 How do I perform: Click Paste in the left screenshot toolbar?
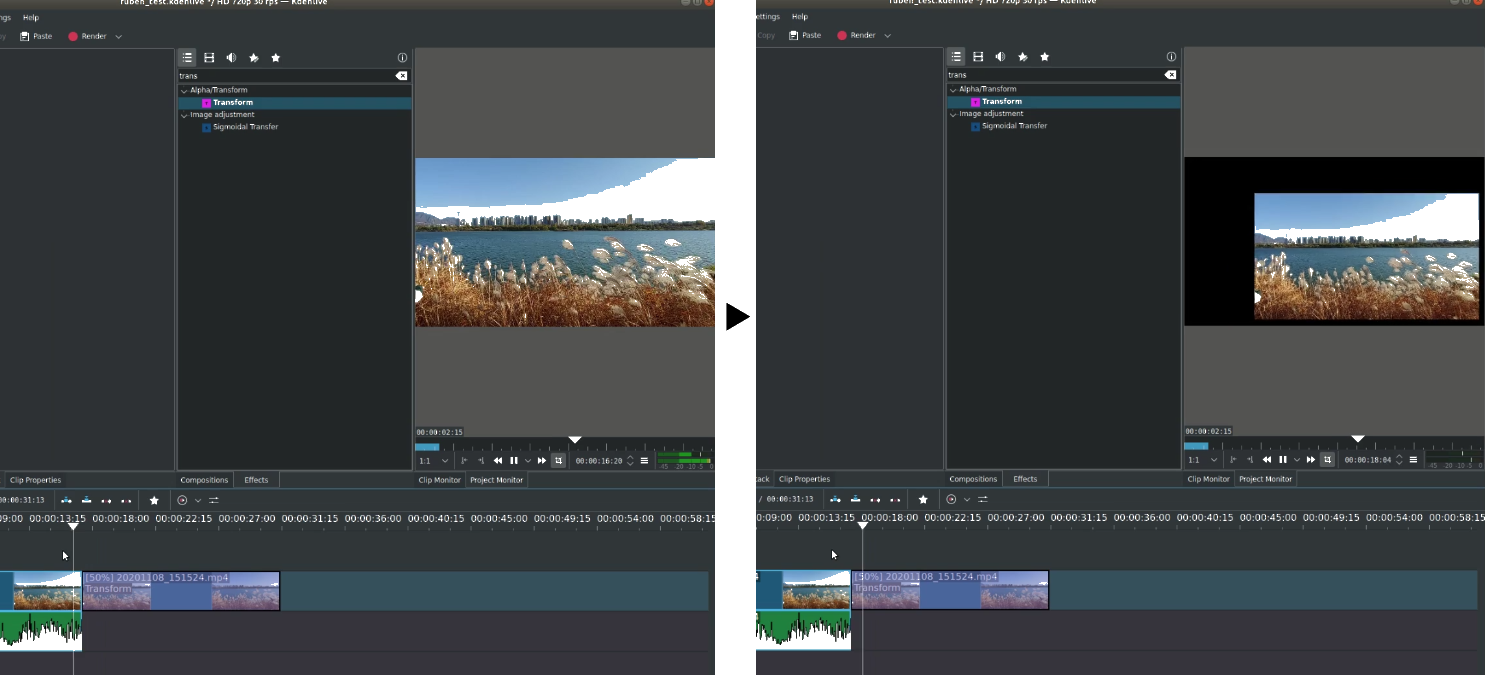coord(35,36)
